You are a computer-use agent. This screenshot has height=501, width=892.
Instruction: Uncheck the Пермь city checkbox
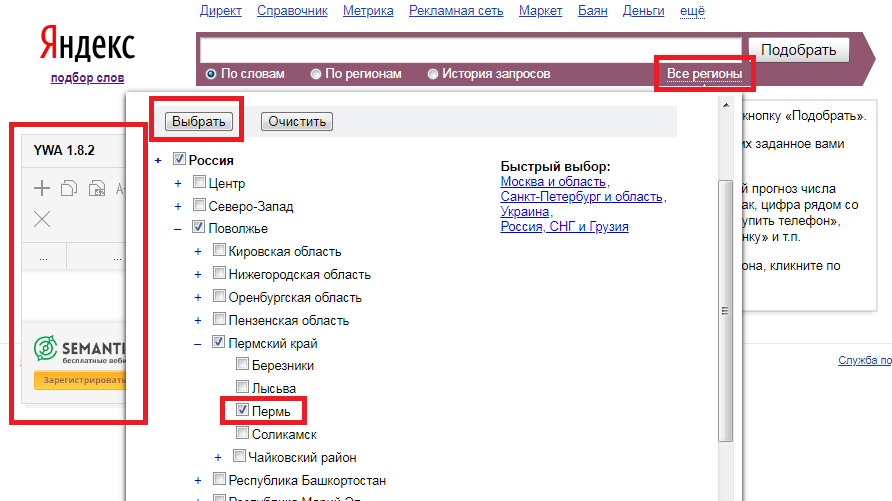(242, 410)
